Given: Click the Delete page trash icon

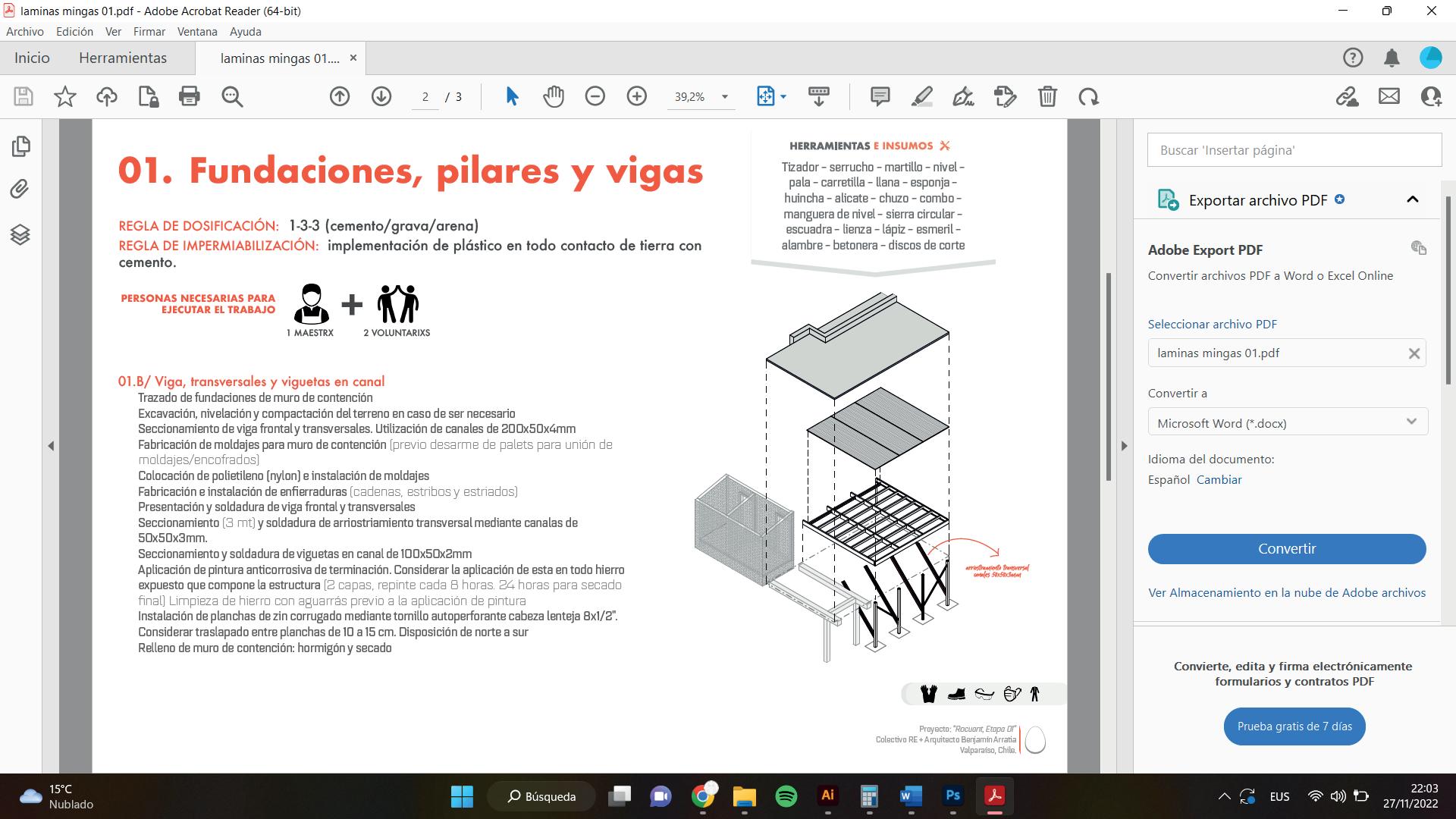Looking at the screenshot, I should [x=1047, y=96].
